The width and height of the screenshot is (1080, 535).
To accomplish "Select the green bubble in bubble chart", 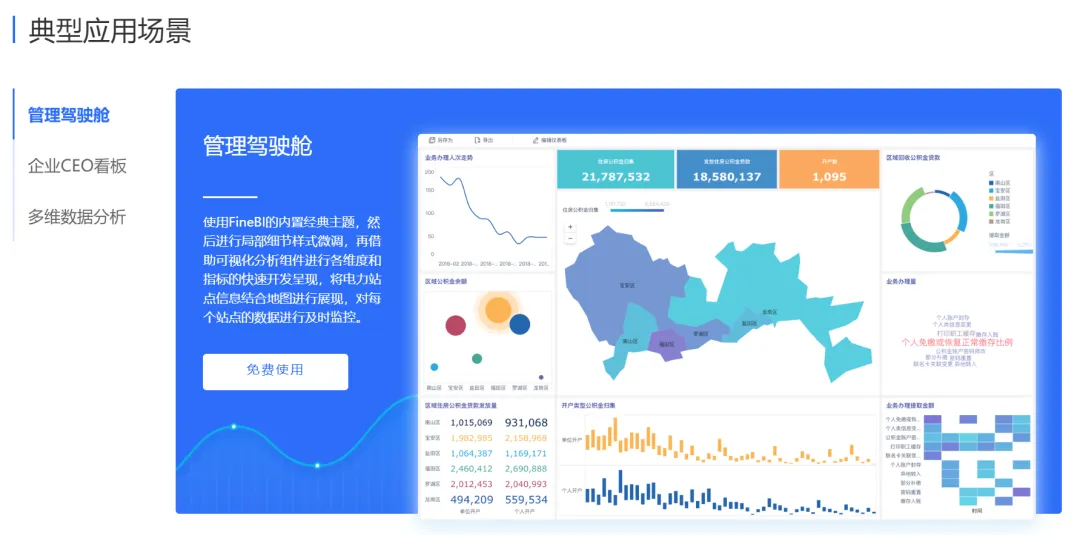I will point(477,359).
